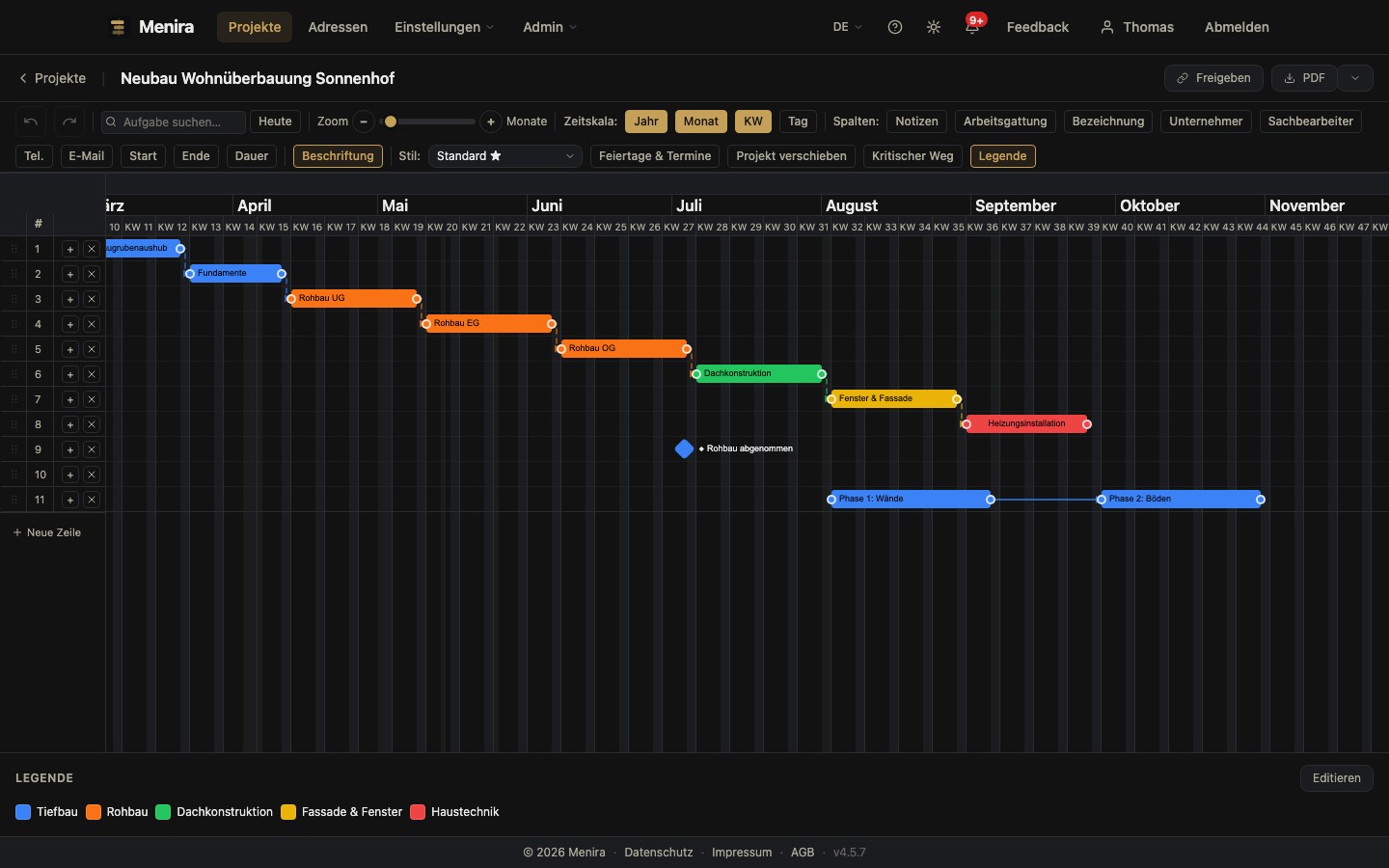Add row below row 1 plus icon
Image resolution: width=1389 pixels, height=868 pixels.
[70, 249]
